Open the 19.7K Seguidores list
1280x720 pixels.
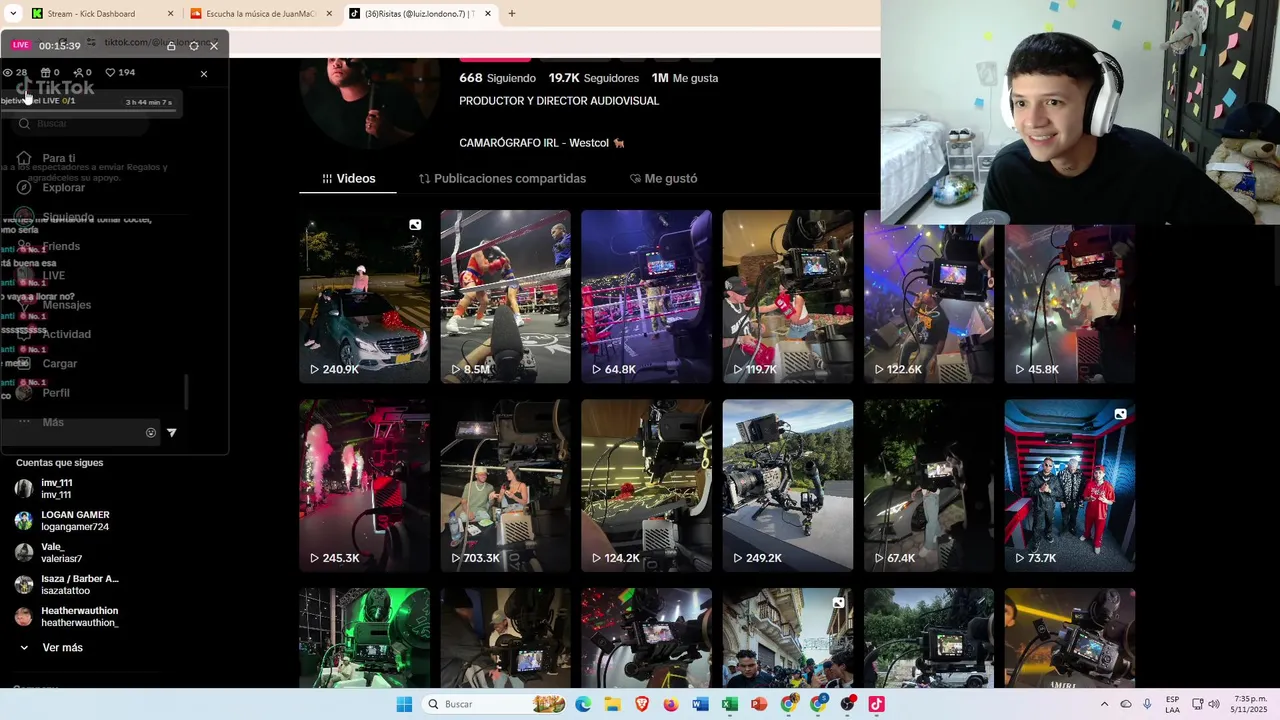tap(593, 78)
